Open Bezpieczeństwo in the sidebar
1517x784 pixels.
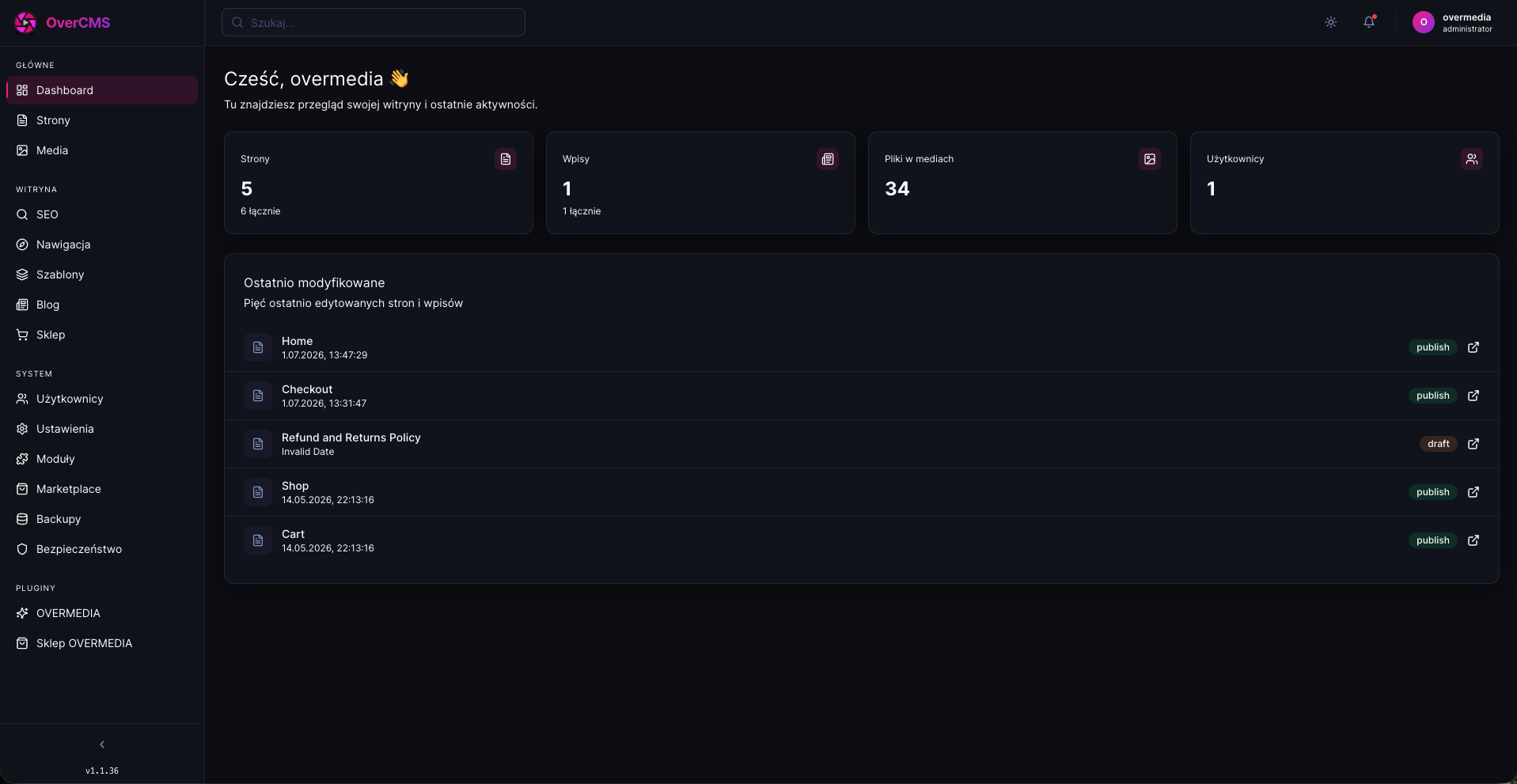point(102,549)
